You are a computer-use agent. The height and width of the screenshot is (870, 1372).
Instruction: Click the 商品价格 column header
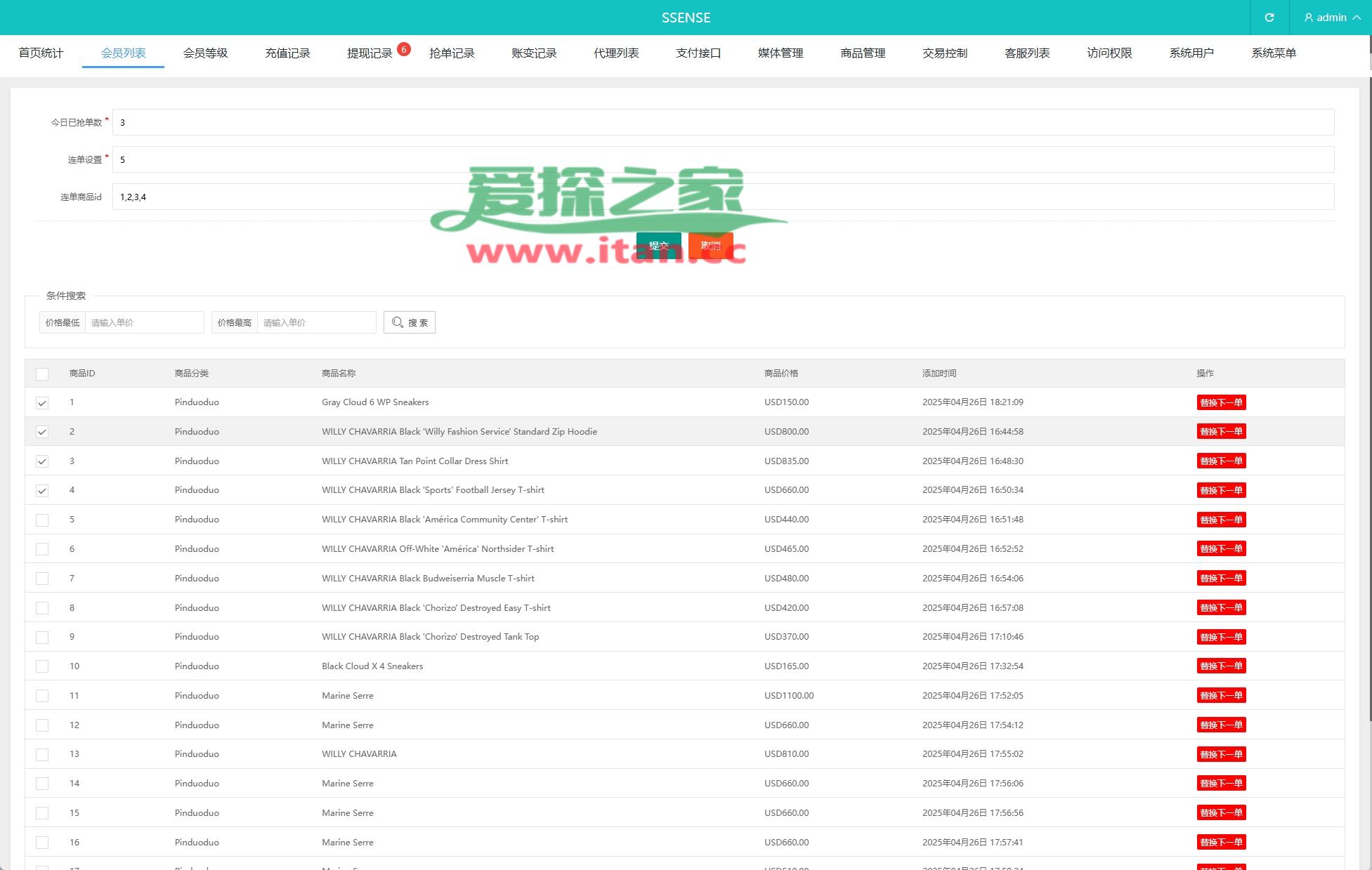point(781,374)
